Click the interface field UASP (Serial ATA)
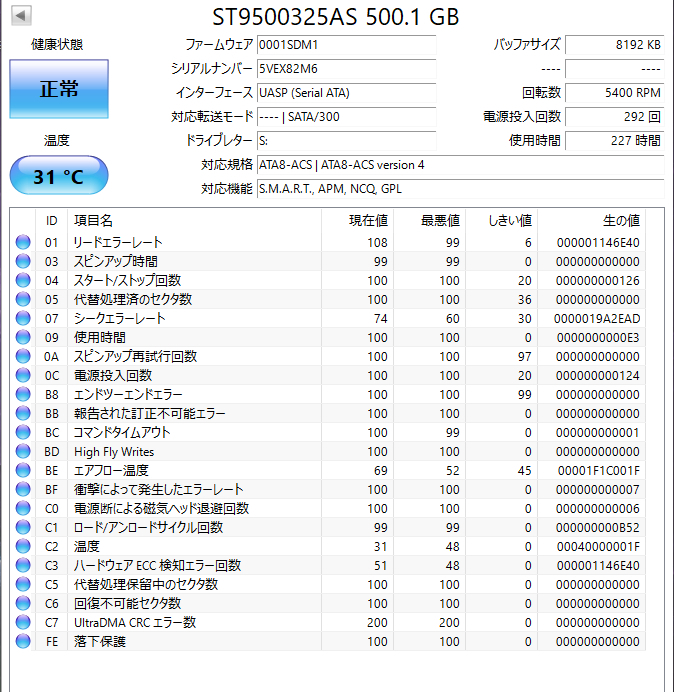This screenshot has height=692, width=674. [346, 93]
